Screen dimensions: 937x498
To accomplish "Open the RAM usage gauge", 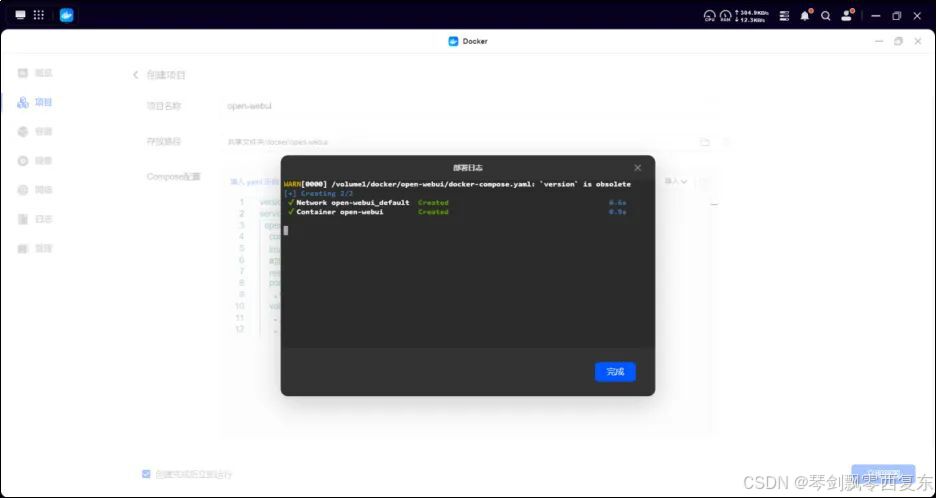I will click(x=725, y=16).
